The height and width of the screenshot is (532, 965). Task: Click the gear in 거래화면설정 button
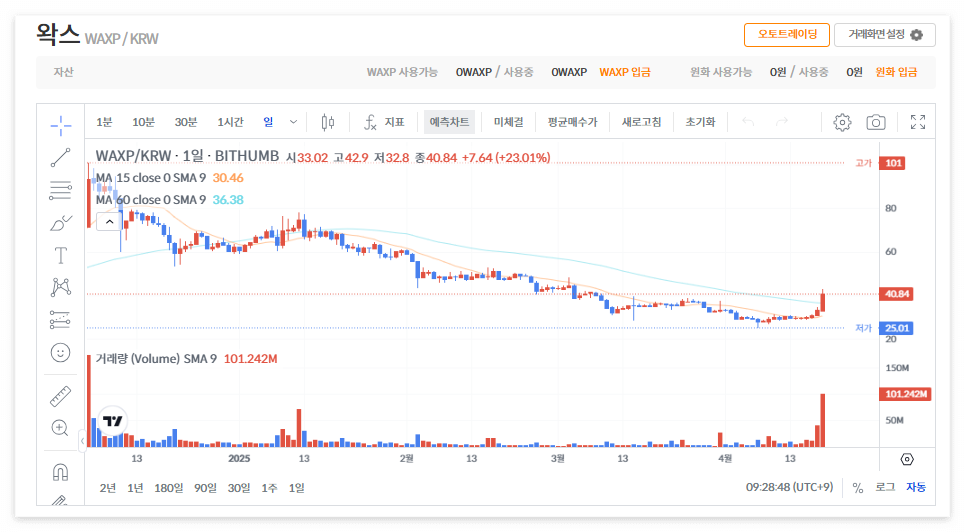click(916, 35)
